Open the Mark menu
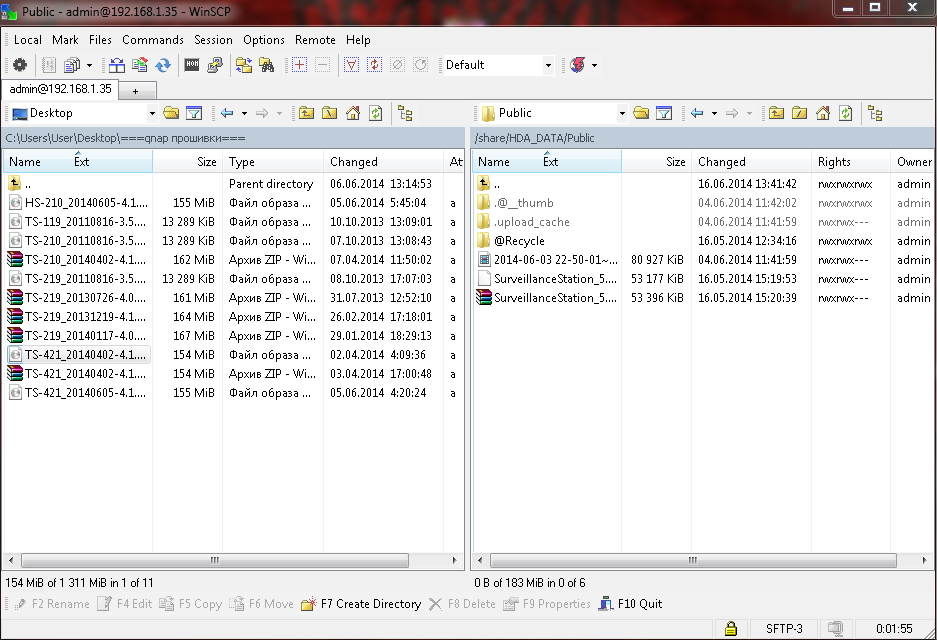The image size is (937, 640). click(65, 40)
